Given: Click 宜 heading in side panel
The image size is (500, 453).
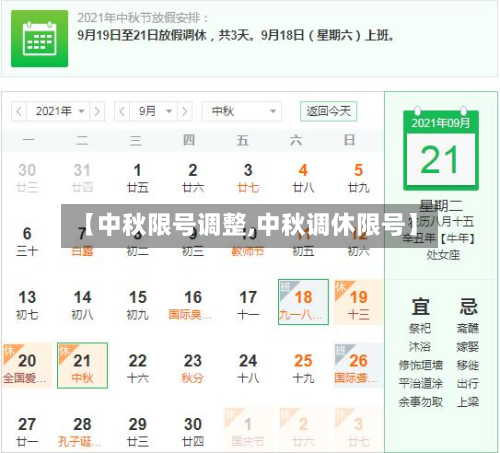Looking at the screenshot, I should click(x=420, y=307).
